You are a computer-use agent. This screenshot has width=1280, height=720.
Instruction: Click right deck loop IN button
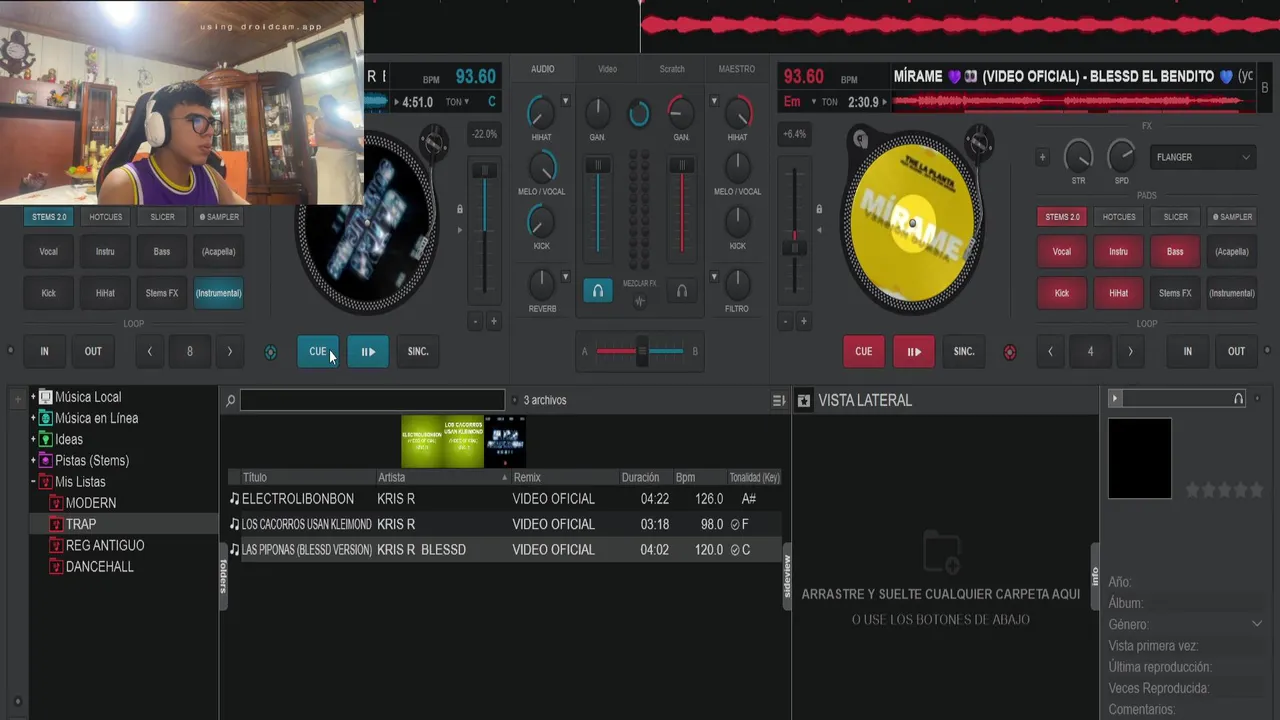pyautogui.click(x=1188, y=351)
